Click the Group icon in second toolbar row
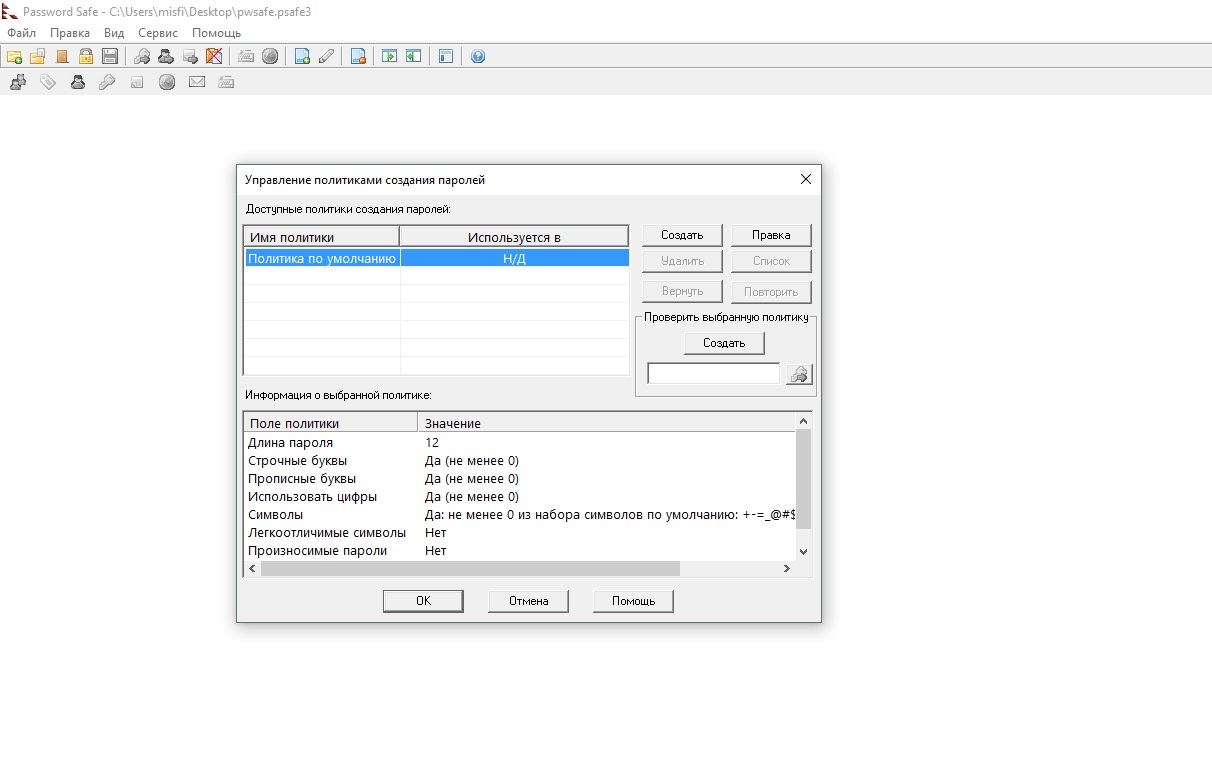1212x764 pixels. click(18, 82)
